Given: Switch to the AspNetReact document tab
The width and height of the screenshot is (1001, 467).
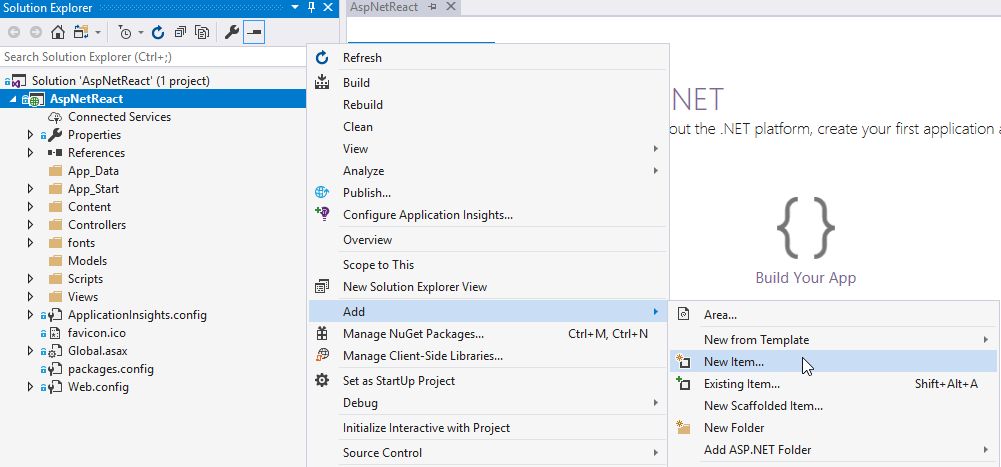Looking at the screenshot, I should [387, 7].
